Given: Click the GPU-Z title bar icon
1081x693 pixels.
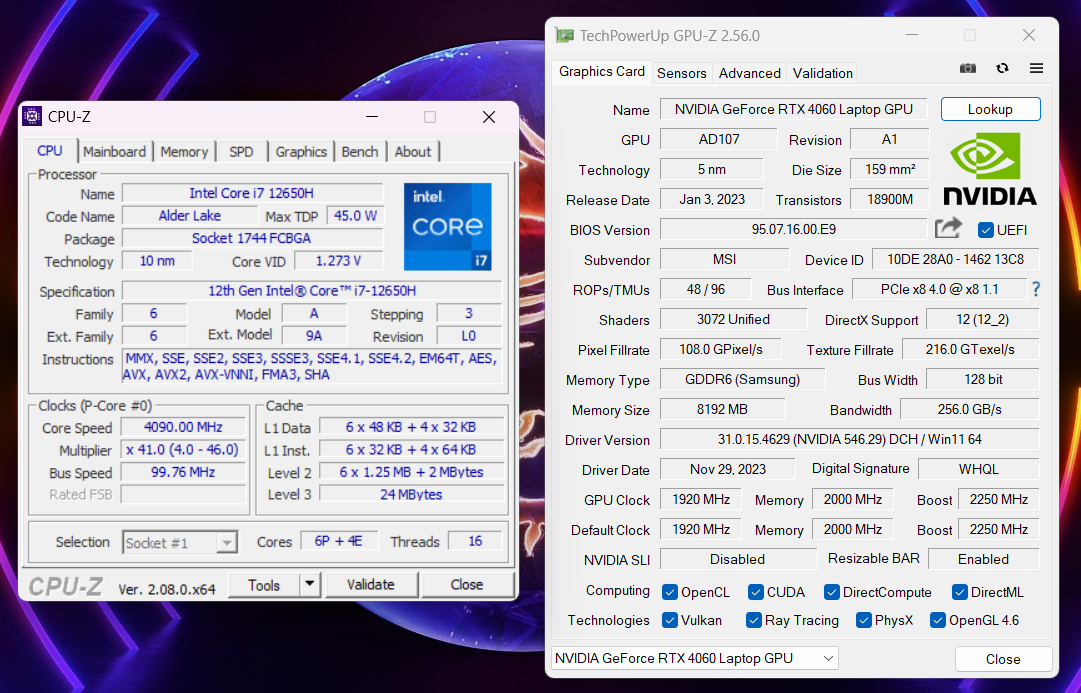Looking at the screenshot, I should pos(565,35).
